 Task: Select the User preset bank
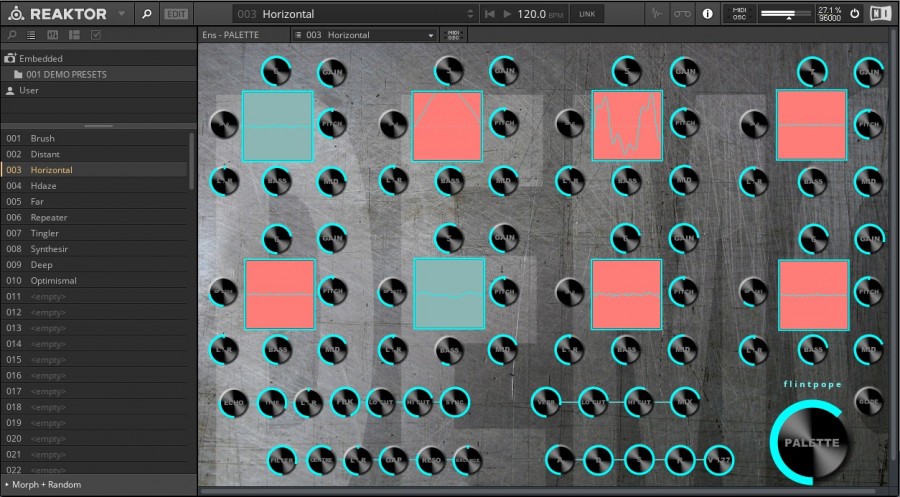28,91
